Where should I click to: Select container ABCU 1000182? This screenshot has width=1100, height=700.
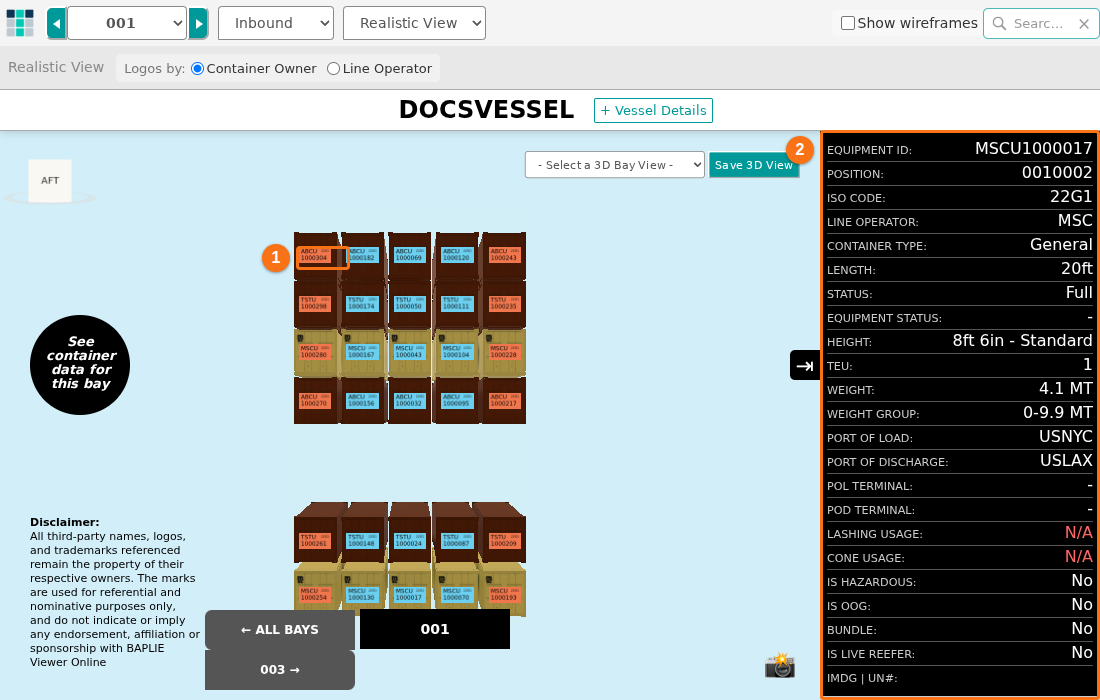click(x=362, y=255)
